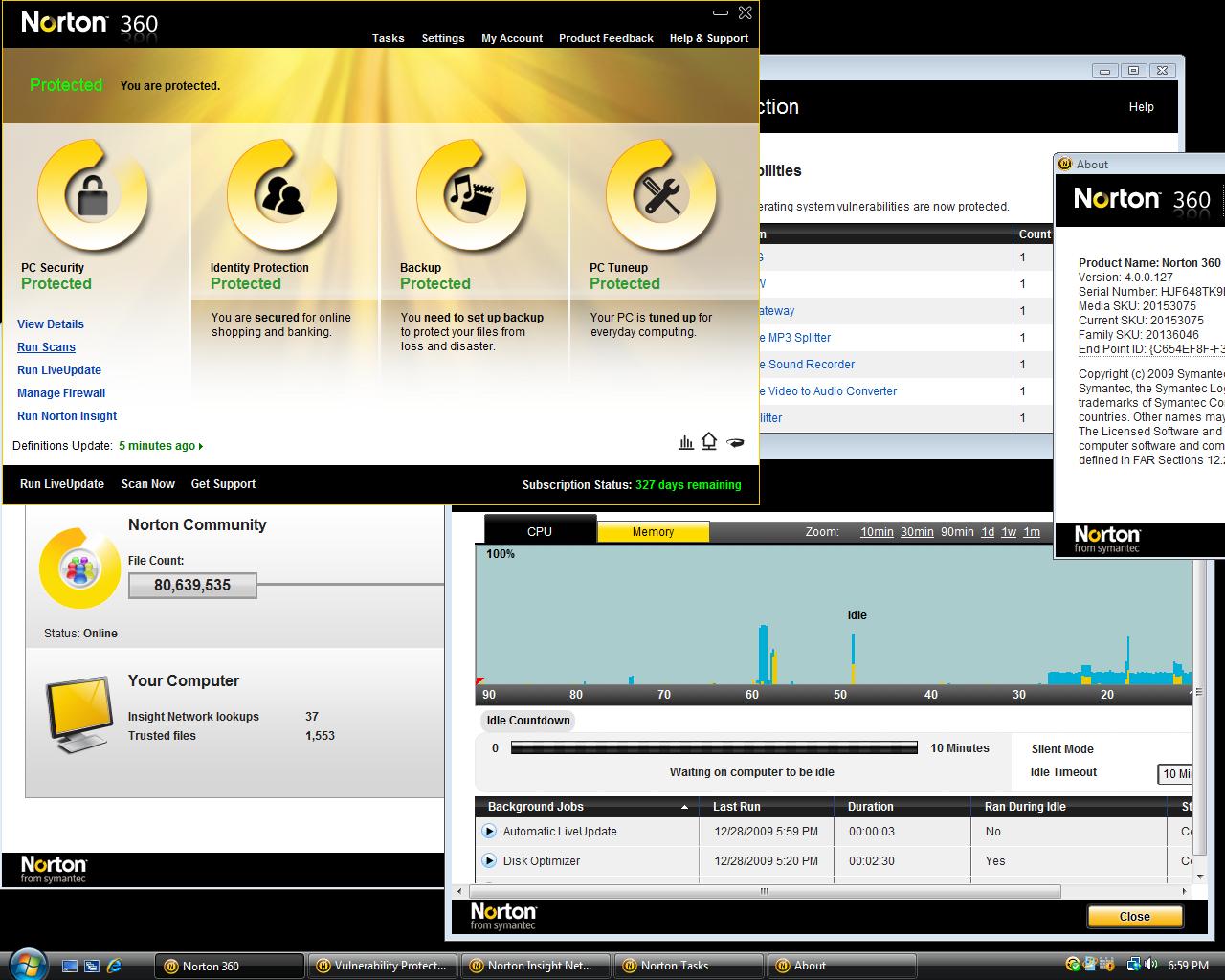Click the network icon in system tray

click(1134, 965)
